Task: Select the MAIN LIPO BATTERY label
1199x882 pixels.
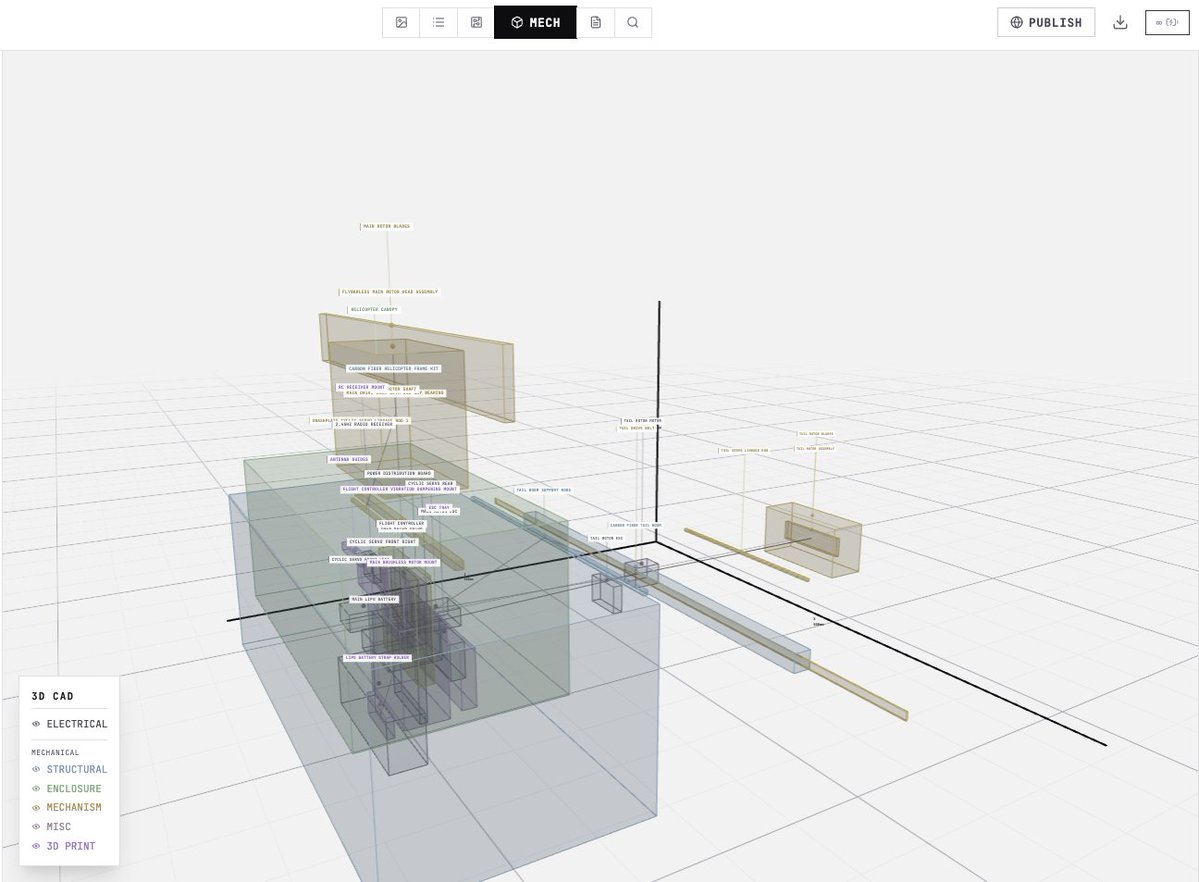Action: coord(374,599)
